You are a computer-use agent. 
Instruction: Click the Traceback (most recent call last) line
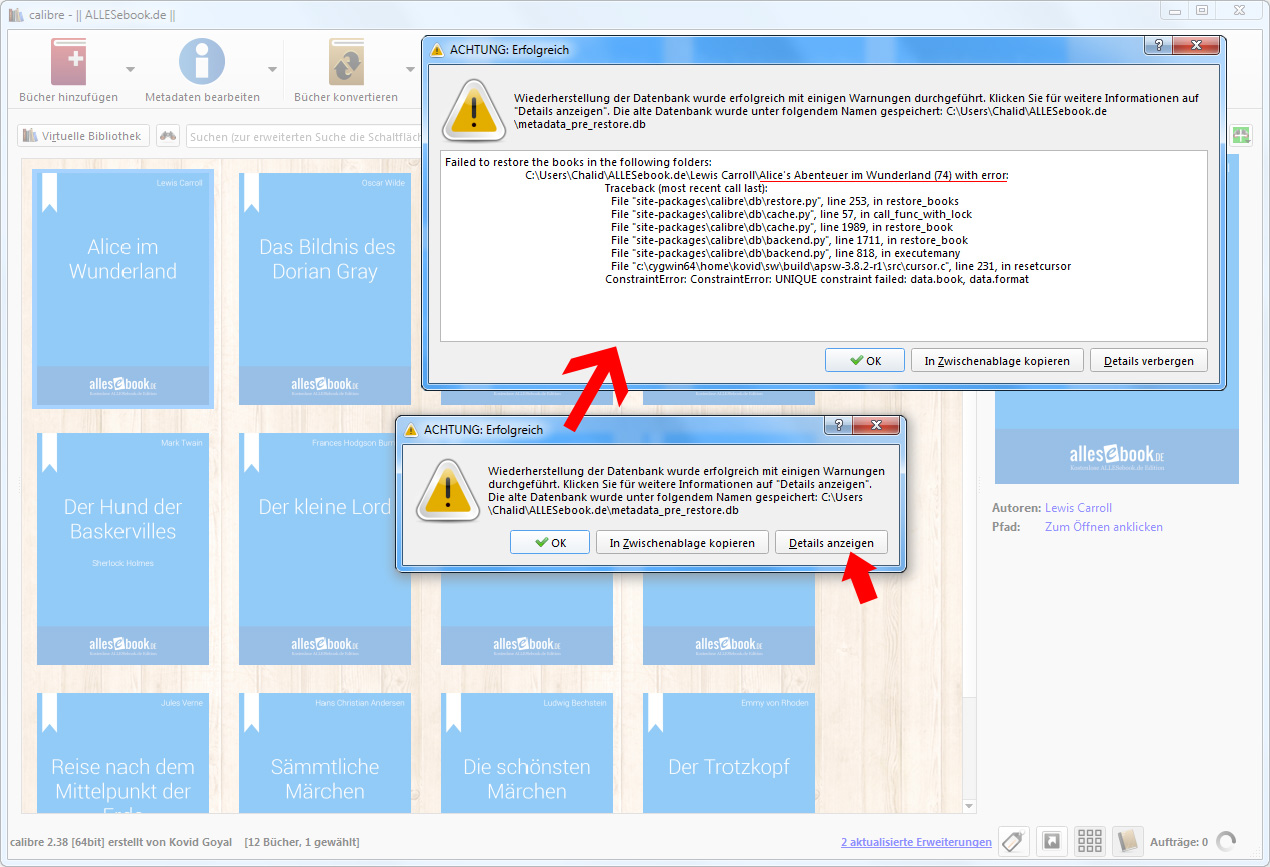686,188
